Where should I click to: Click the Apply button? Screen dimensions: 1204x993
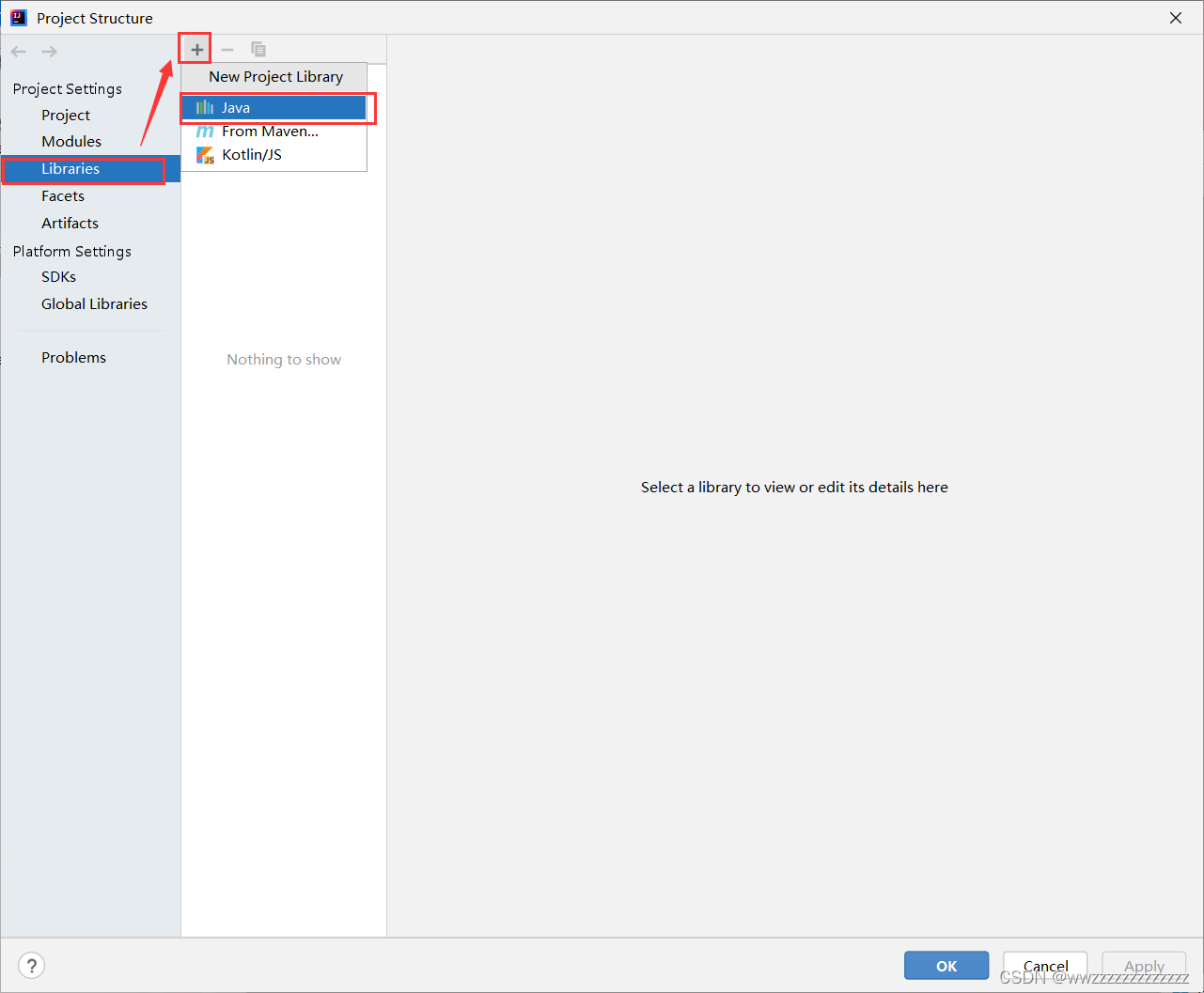pos(1144,966)
